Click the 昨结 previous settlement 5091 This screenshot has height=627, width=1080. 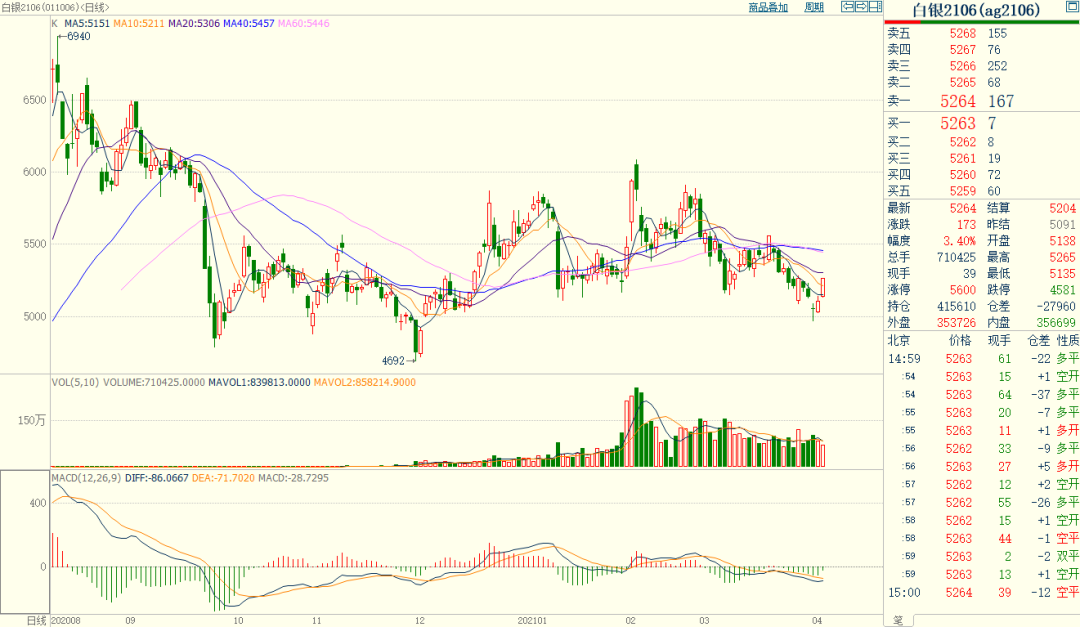[1062, 225]
